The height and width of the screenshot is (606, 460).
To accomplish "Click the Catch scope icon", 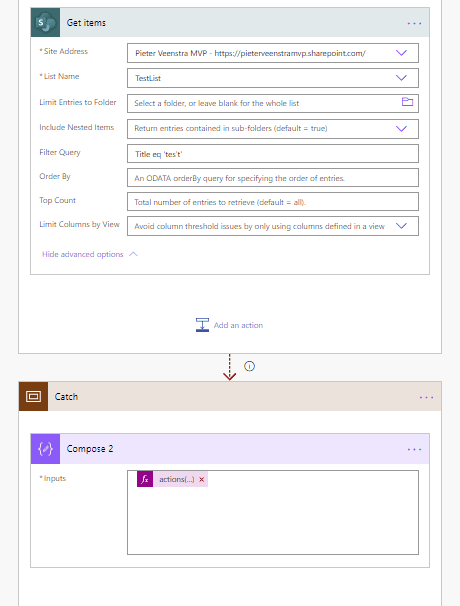I will (33, 397).
